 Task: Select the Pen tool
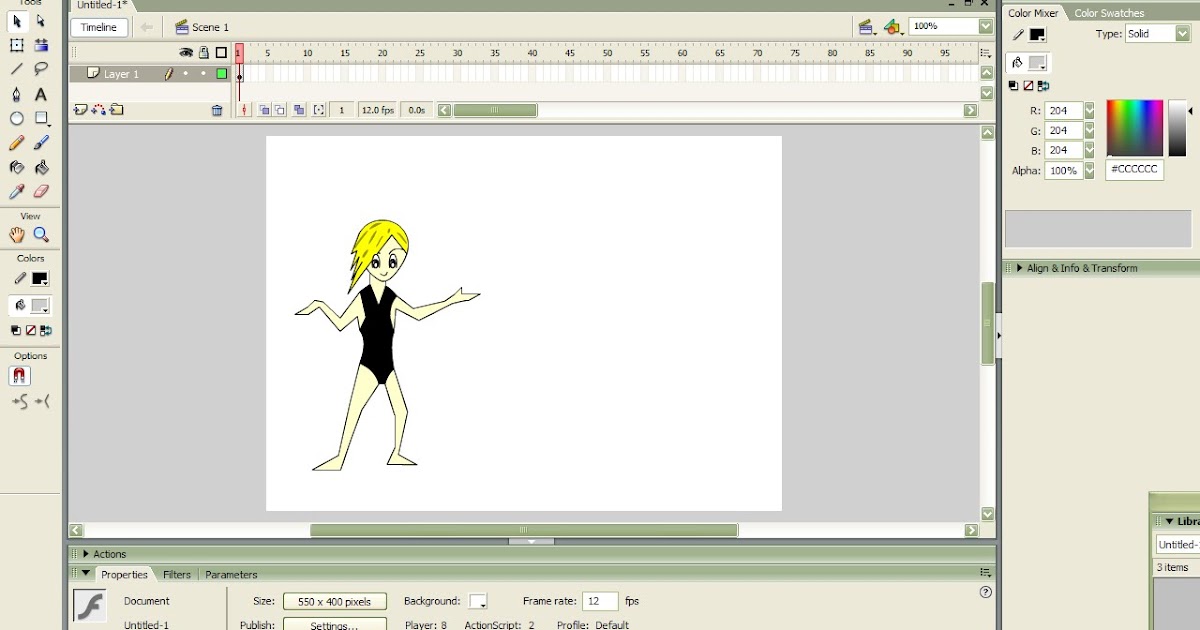[x=17, y=94]
